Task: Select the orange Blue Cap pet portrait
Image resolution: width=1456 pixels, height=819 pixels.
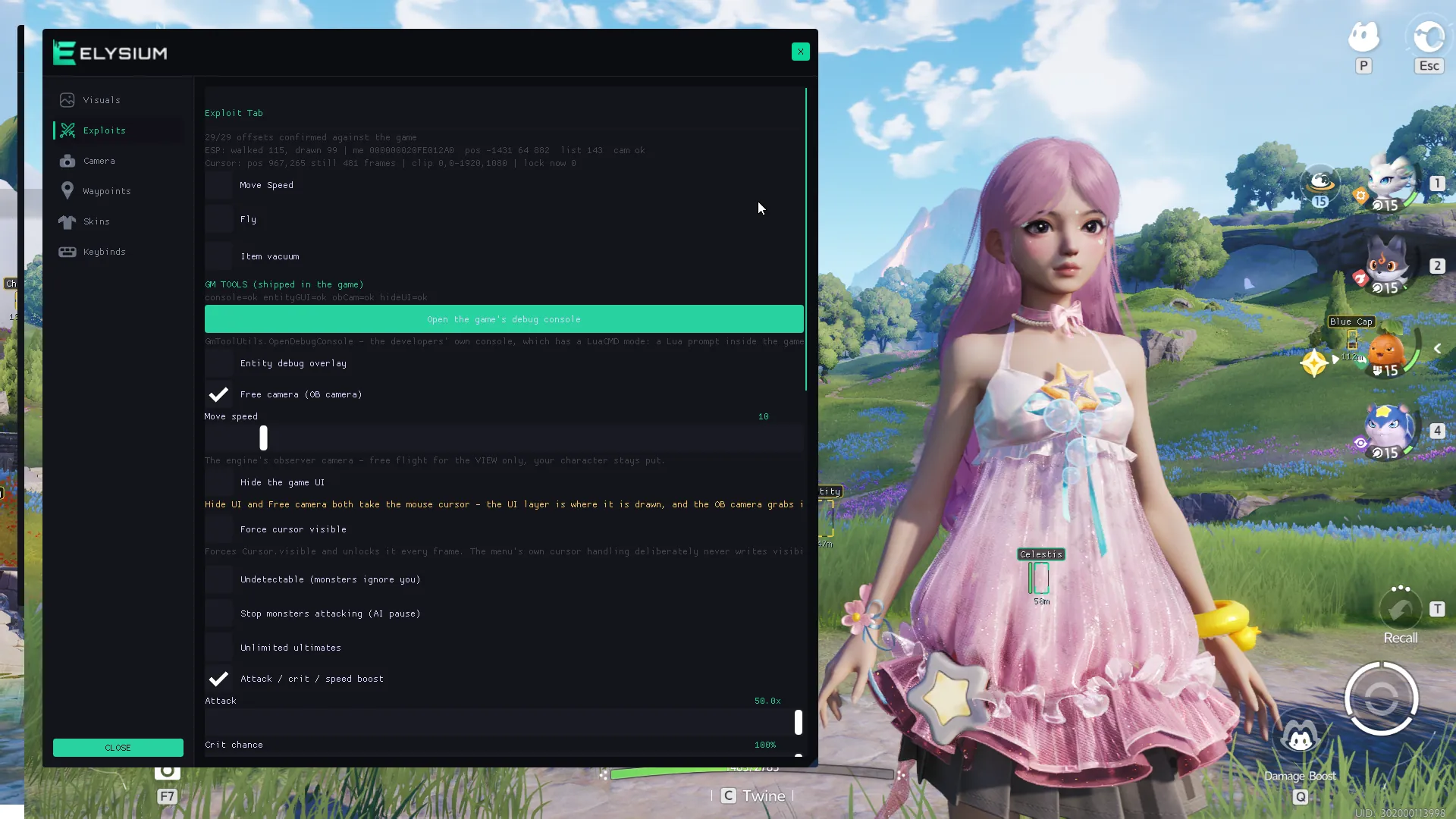Action: point(1387,351)
